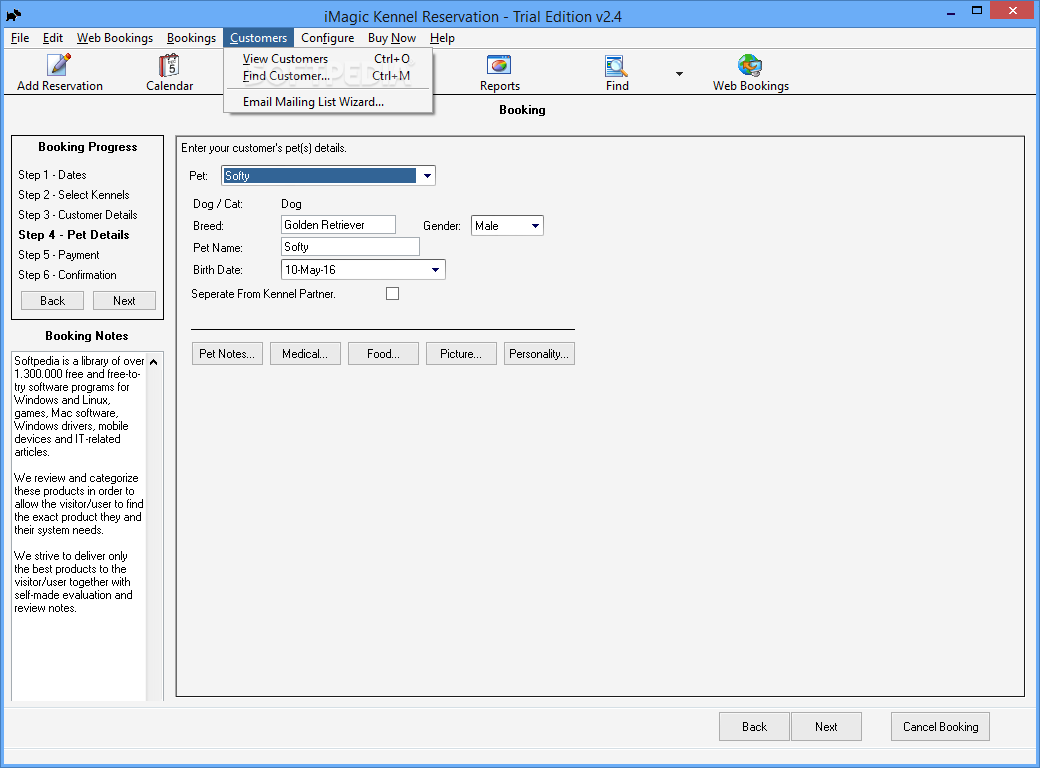Click the kennel app icon in title bar
1040x768 pixels.
click(13, 15)
